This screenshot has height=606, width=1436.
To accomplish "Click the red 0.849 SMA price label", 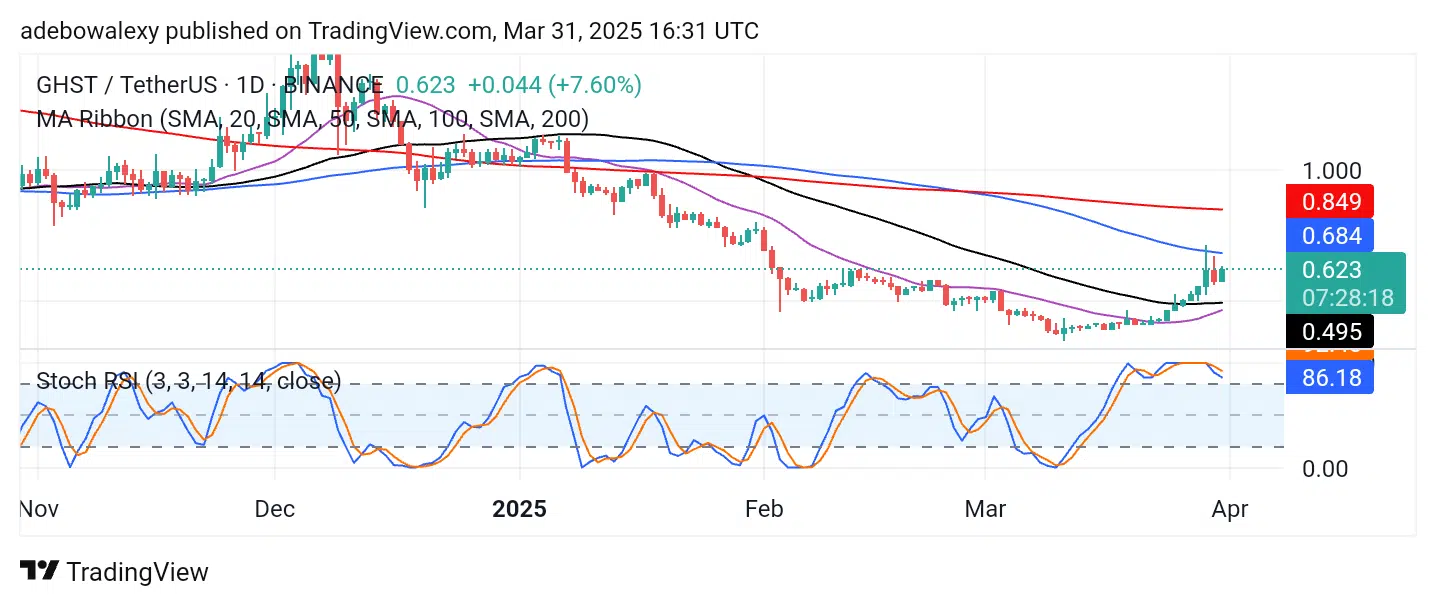I will click(x=1329, y=202).
